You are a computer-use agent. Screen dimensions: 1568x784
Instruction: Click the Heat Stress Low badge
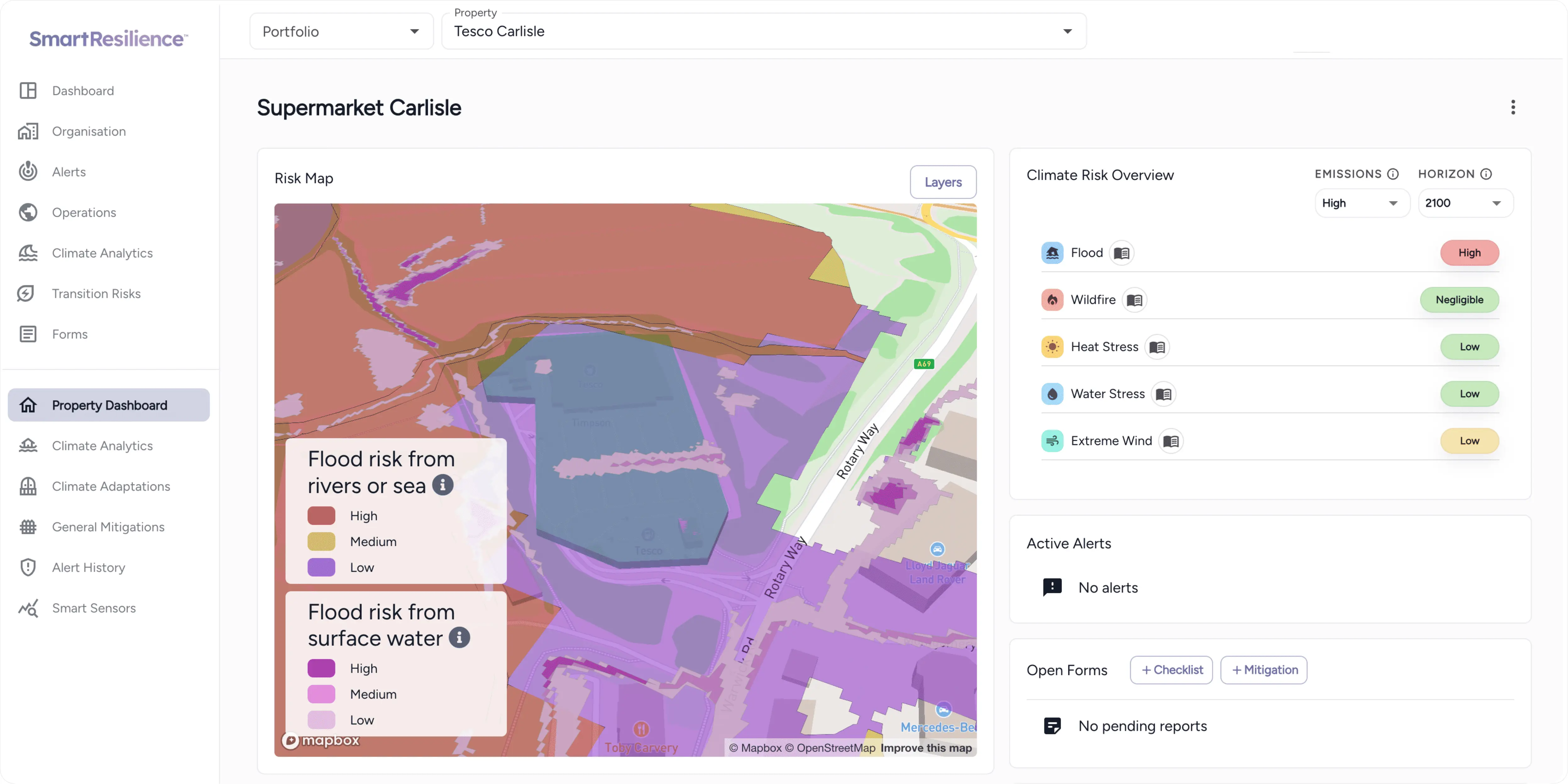[x=1469, y=347]
